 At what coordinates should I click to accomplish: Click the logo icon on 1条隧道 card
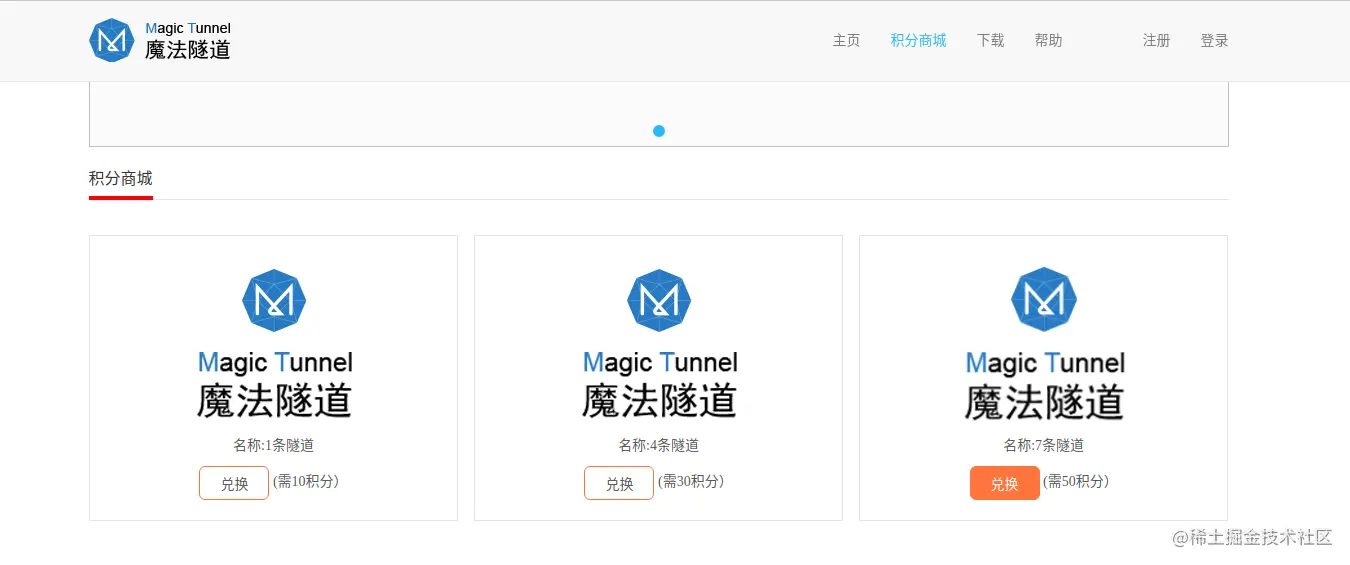(x=274, y=300)
